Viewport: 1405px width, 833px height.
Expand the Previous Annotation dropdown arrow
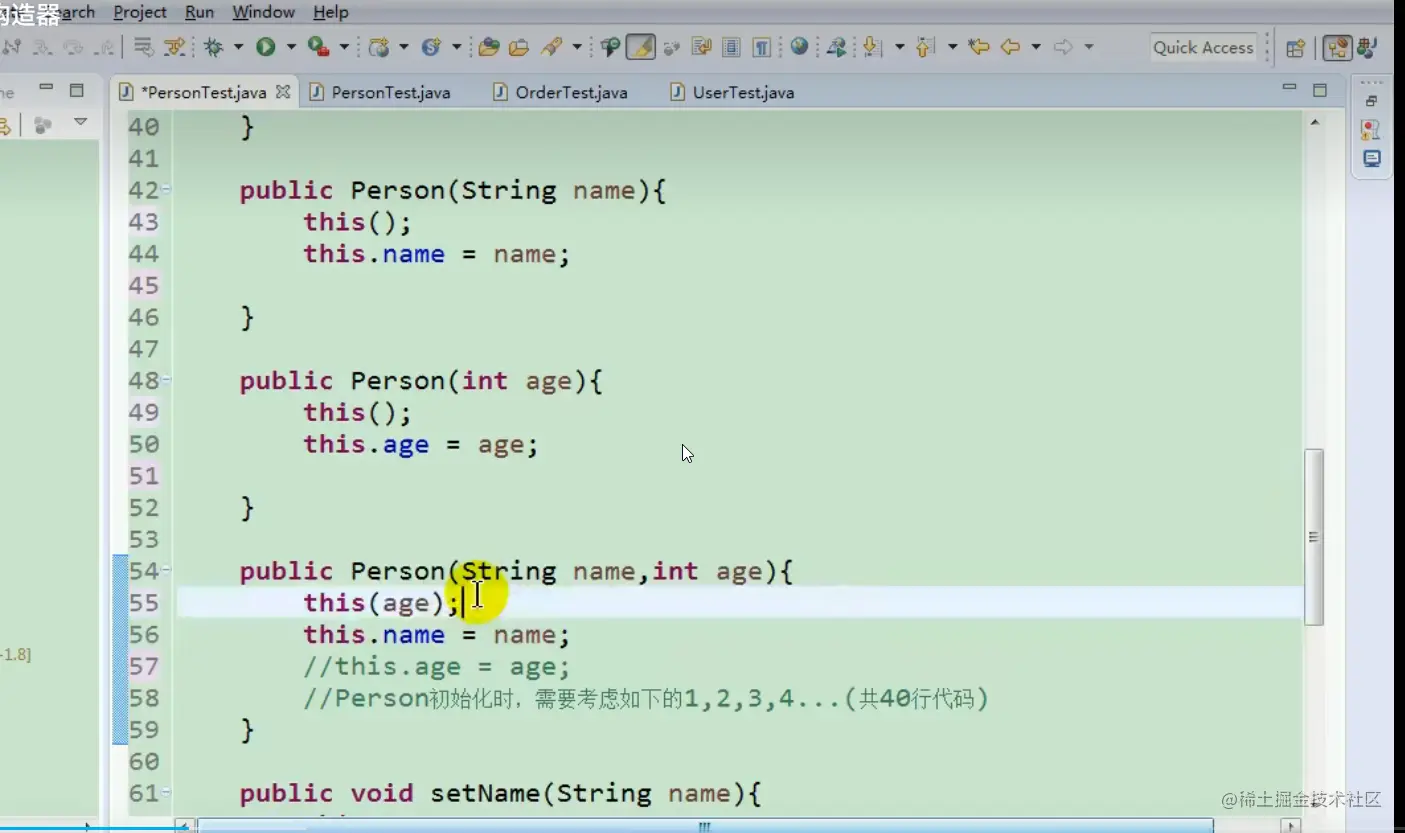pyautogui.click(x=952, y=47)
